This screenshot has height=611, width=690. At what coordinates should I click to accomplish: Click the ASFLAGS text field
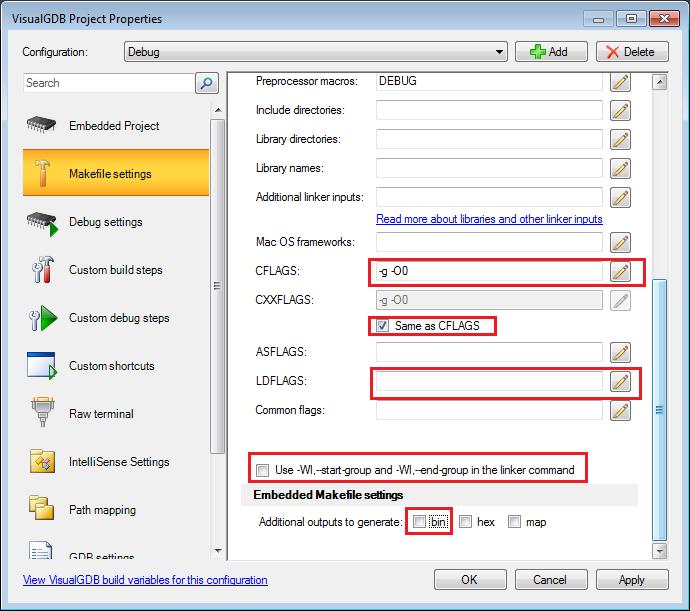(x=489, y=352)
